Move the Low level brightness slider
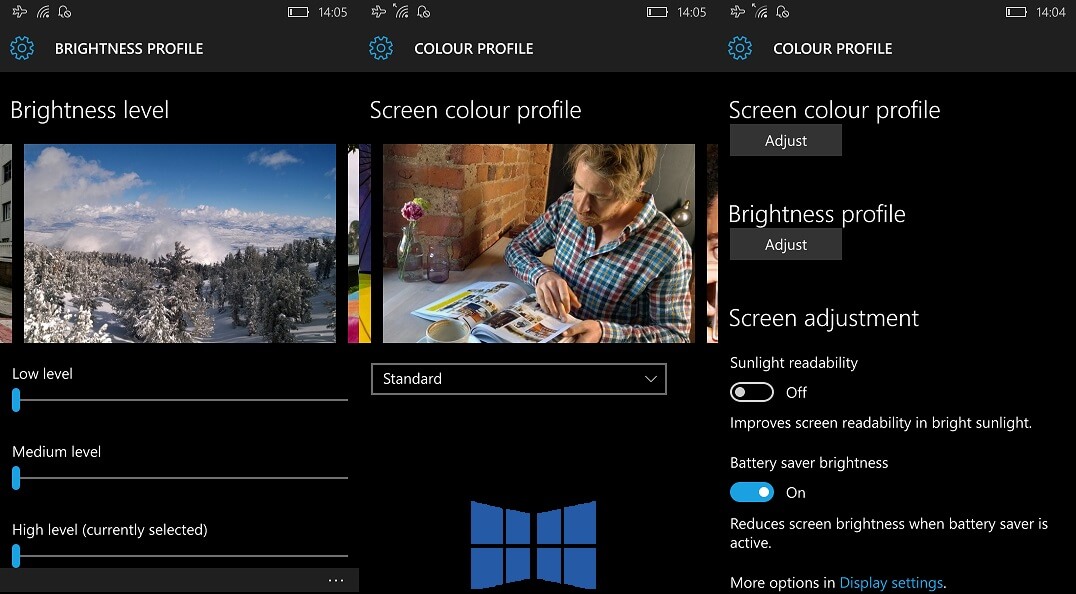 coord(16,400)
